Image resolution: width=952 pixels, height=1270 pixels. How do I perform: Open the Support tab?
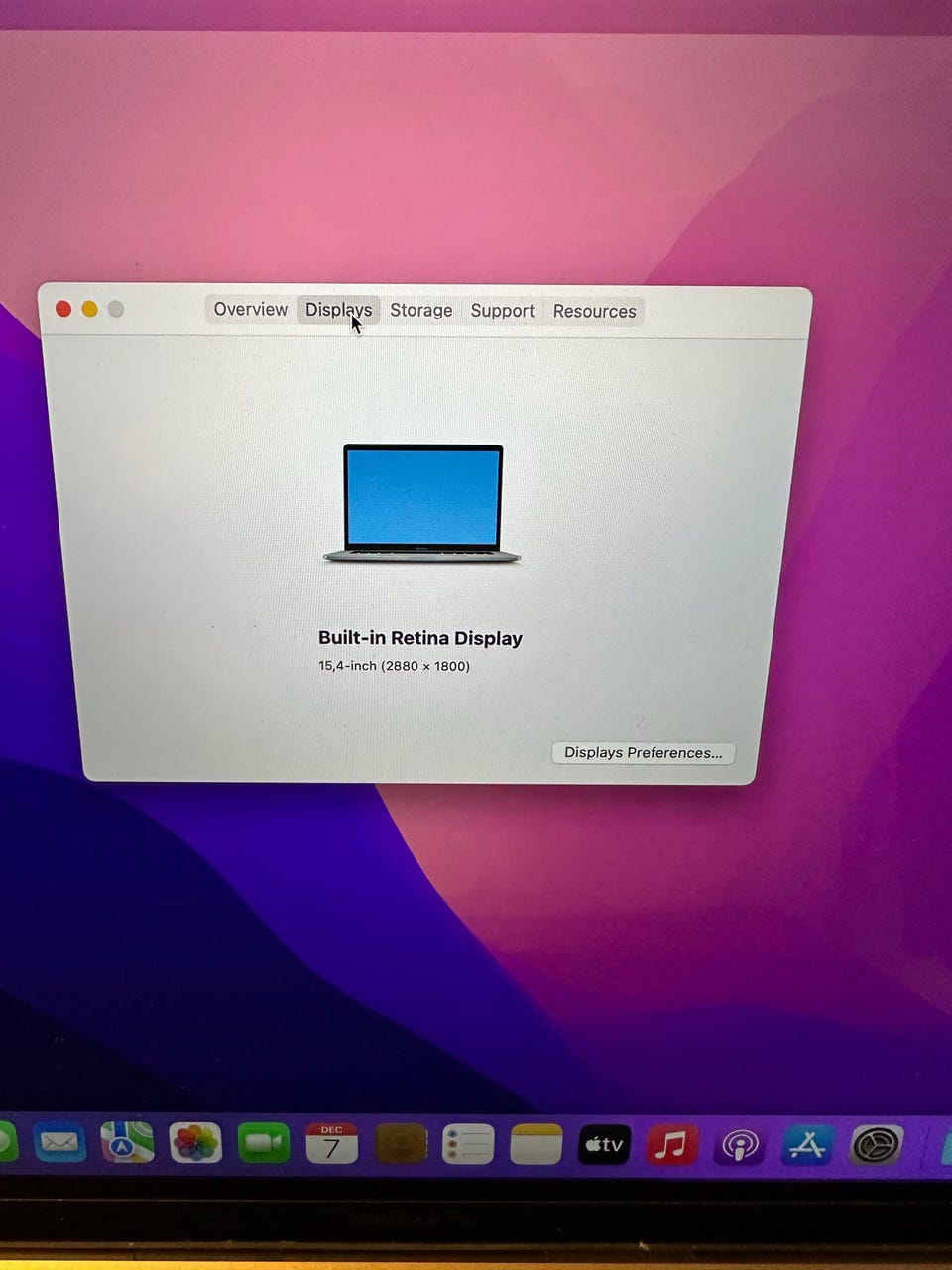pyautogui.click(x=502, y=311)
